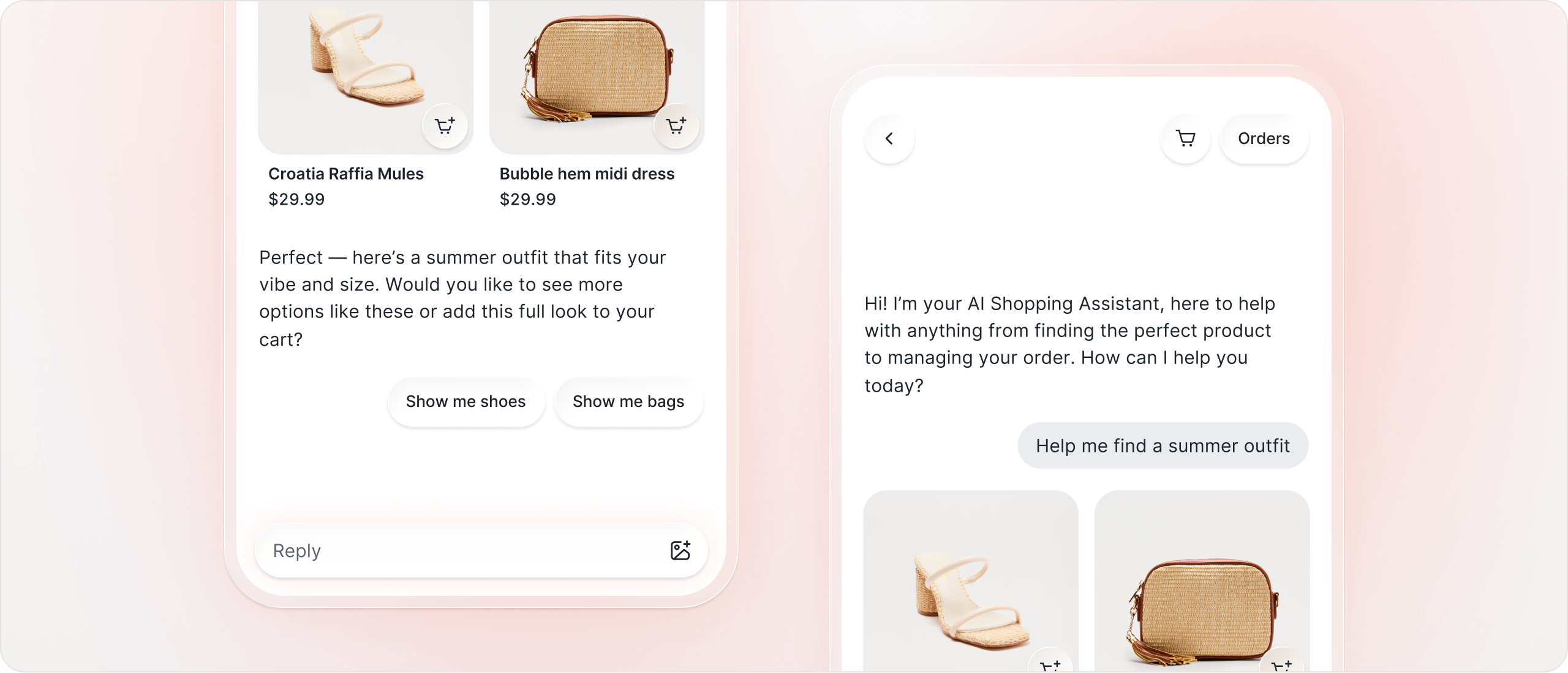Open the Bubble hem midi dress title link
Screen dimensions: 1568x673
pyautogui.click(x=587, y=174)
